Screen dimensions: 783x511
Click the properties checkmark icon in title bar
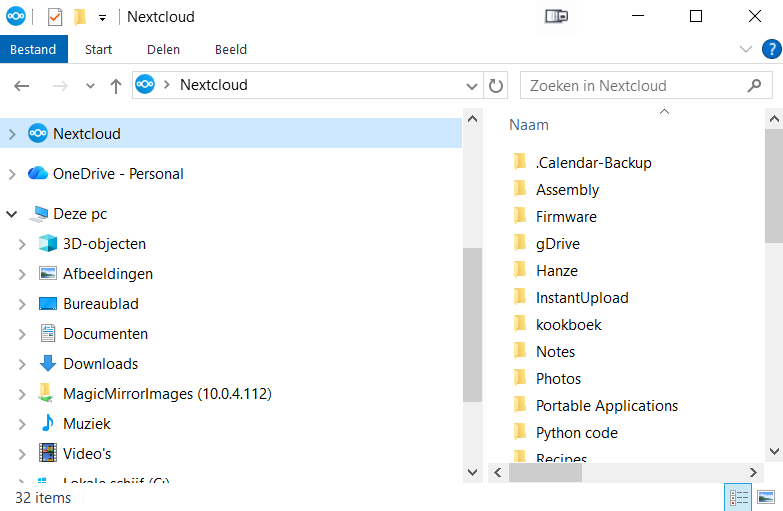(55, 17)
